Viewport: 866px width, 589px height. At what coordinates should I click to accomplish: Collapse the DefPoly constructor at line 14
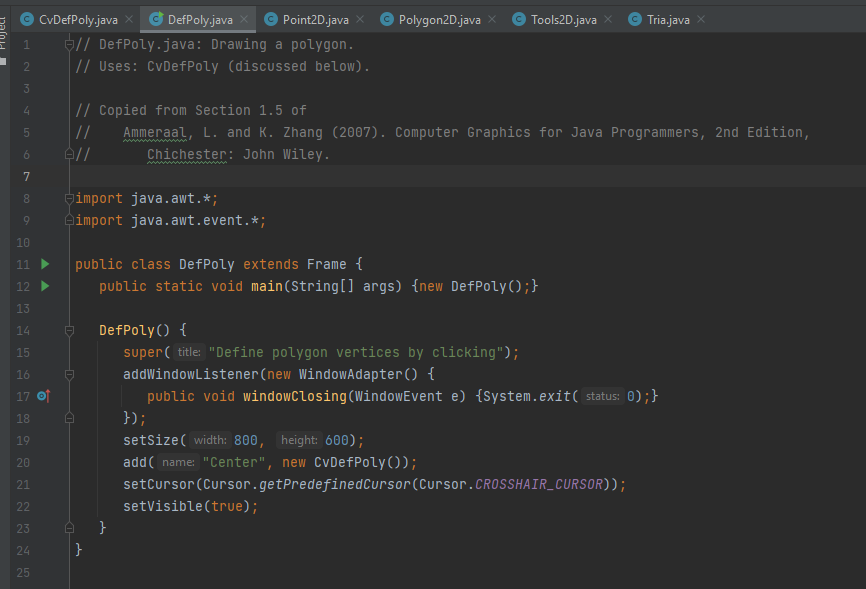click(x=69, y=330)
